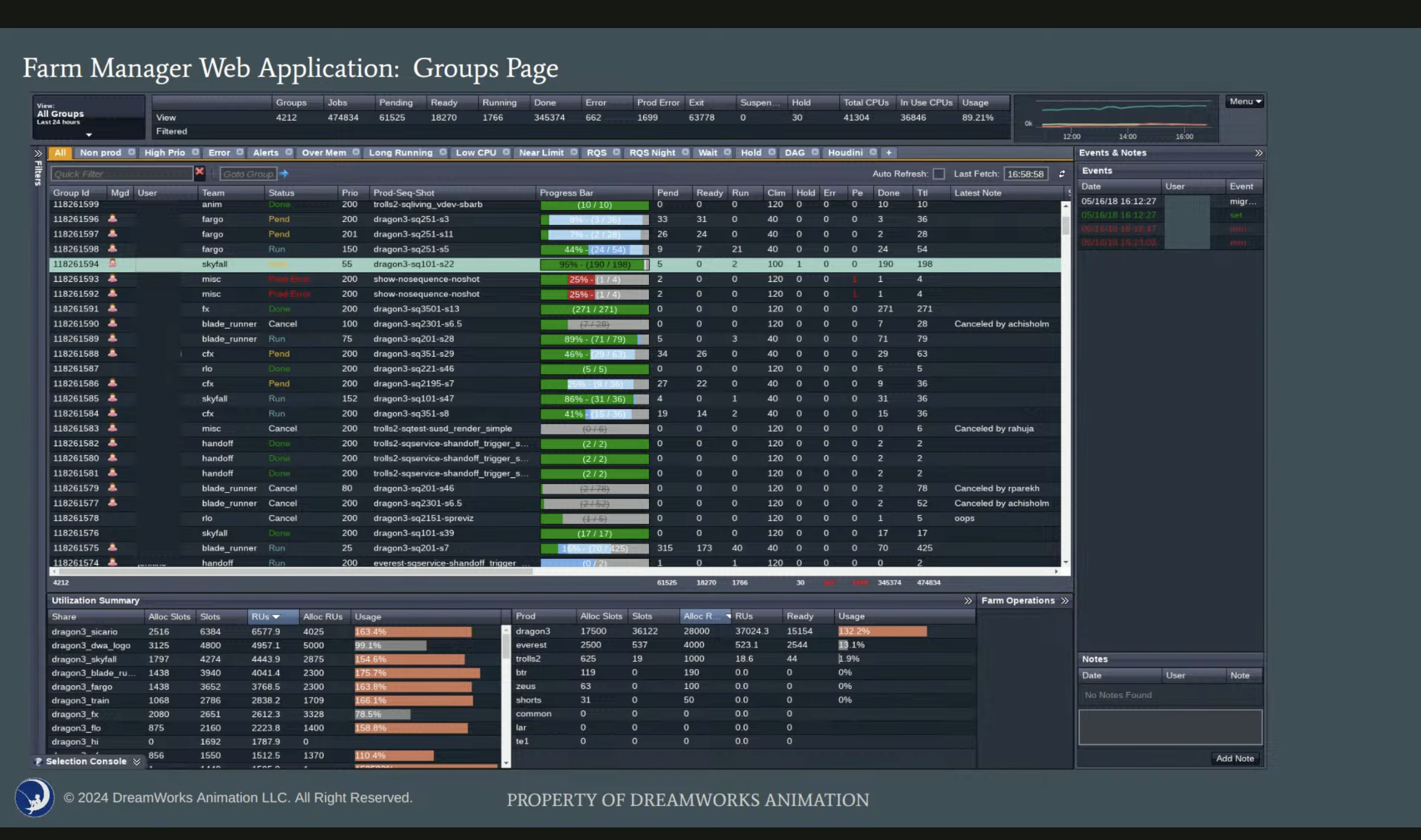Collapse the Utilization Summary panel
The width and height of the screenshot is (1421, 840).
coord(968,601)
